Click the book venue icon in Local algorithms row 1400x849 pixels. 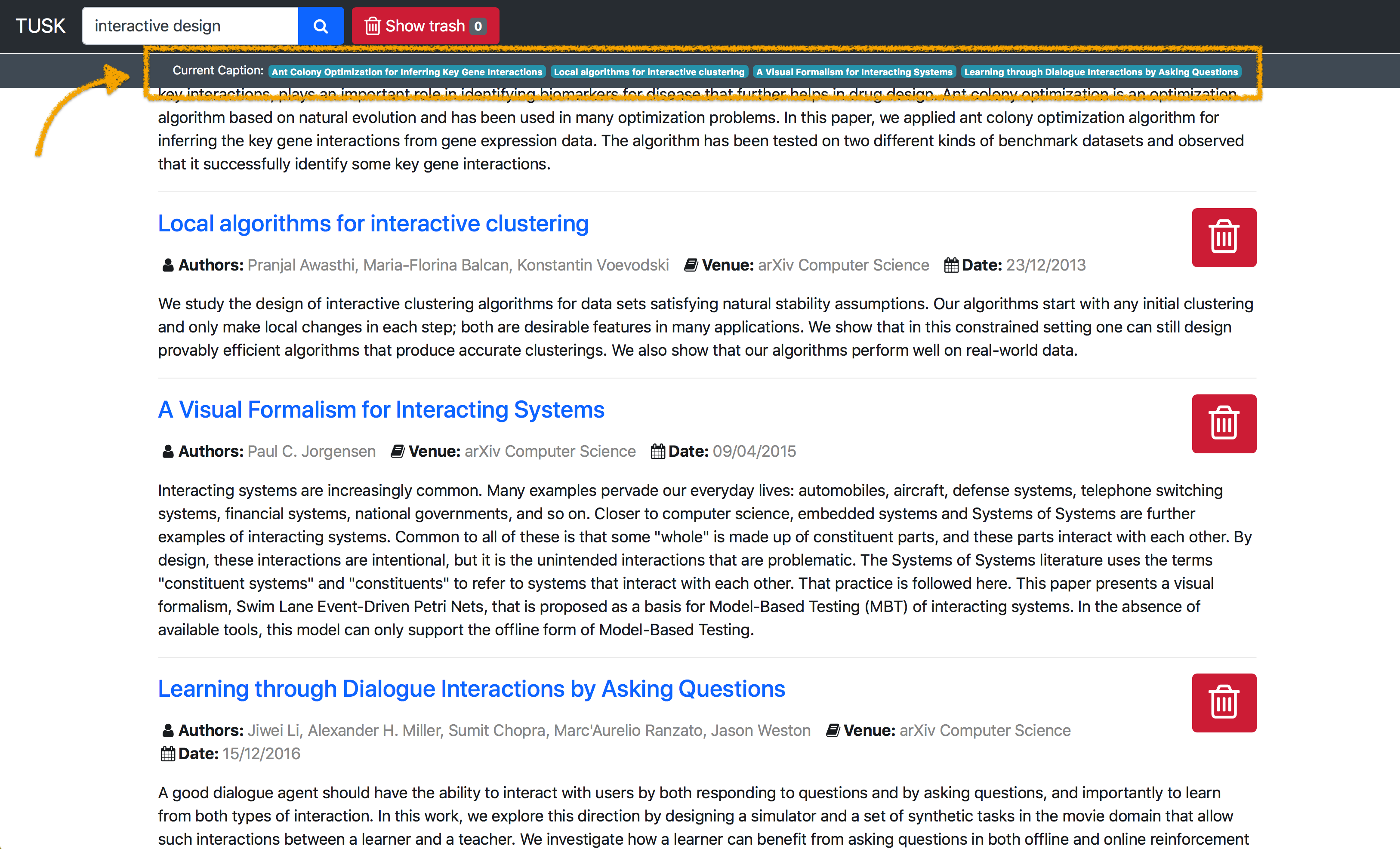point(691,265)
